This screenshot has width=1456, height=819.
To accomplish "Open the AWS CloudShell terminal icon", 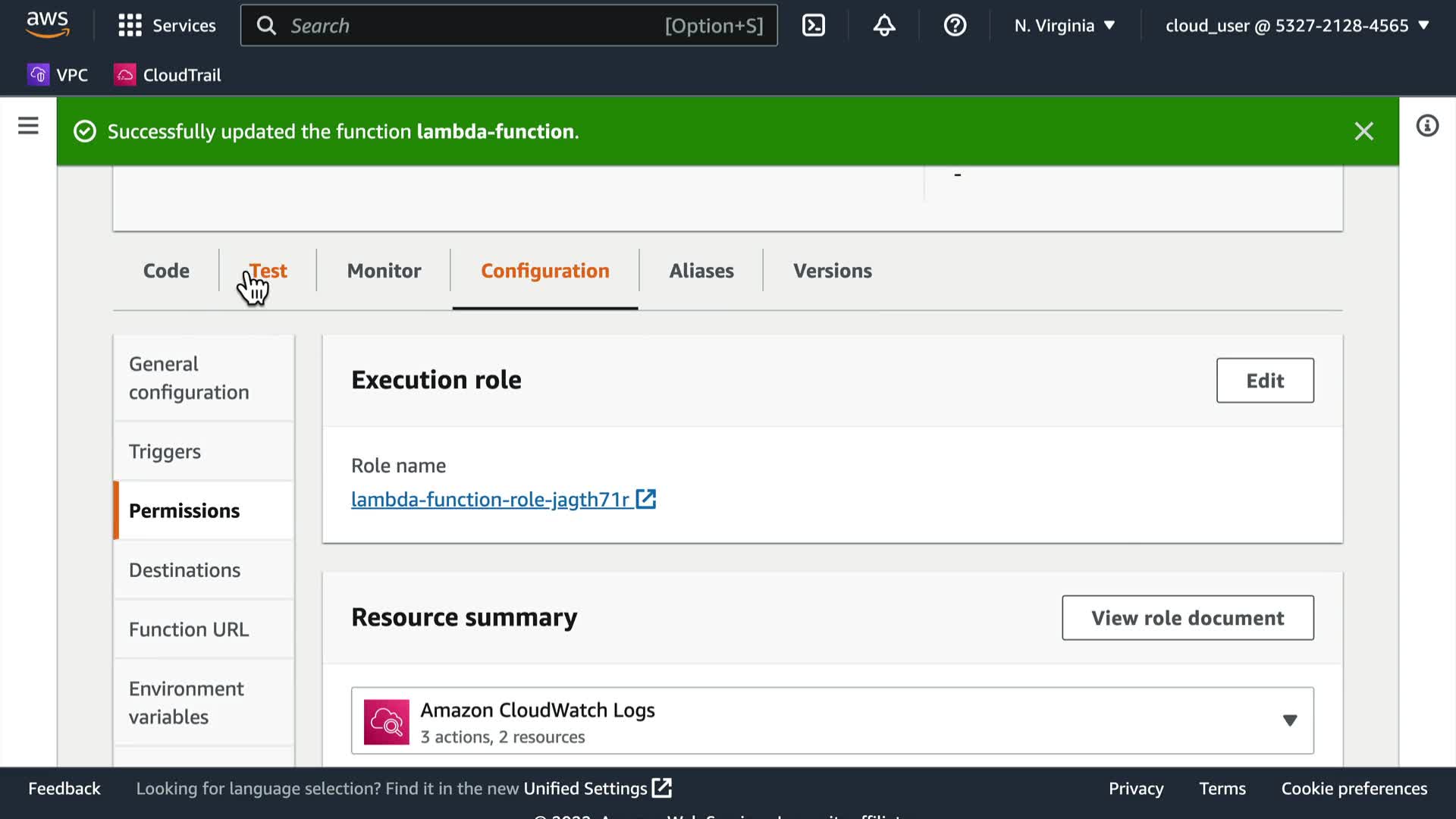I will point(813,26).
